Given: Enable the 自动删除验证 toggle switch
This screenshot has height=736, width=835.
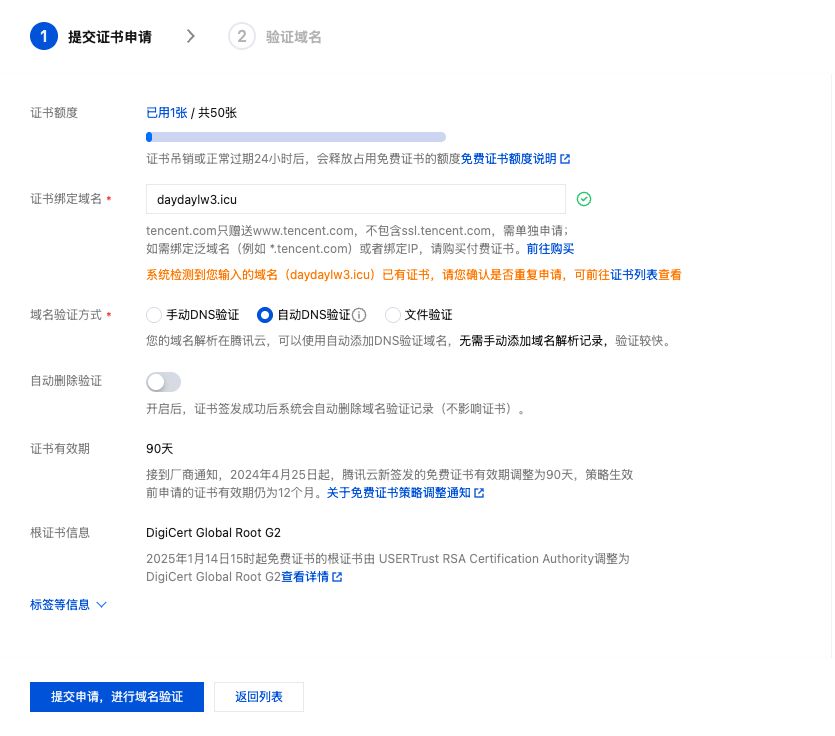Looking at the screenshot, I should 163,382.
